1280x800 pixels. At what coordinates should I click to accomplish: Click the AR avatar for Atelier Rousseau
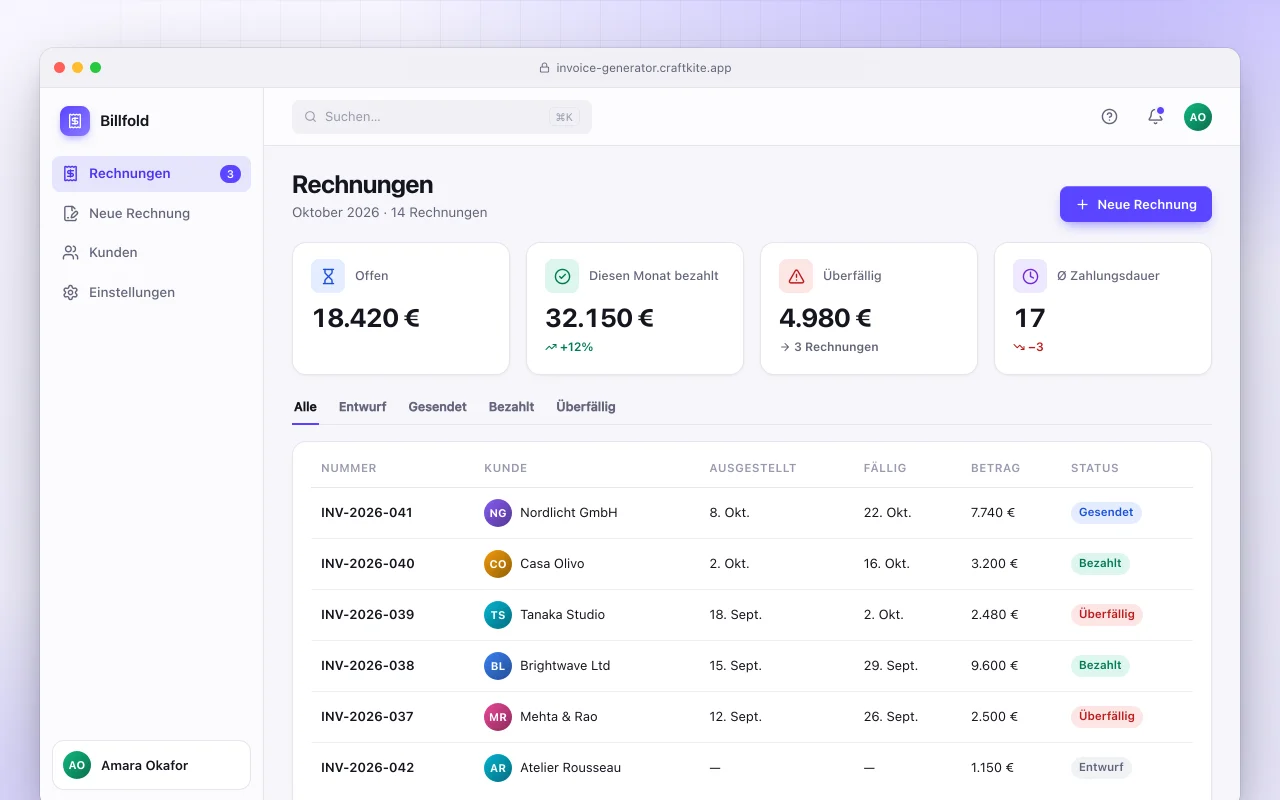pyautogui.click(x=498, y=768)
